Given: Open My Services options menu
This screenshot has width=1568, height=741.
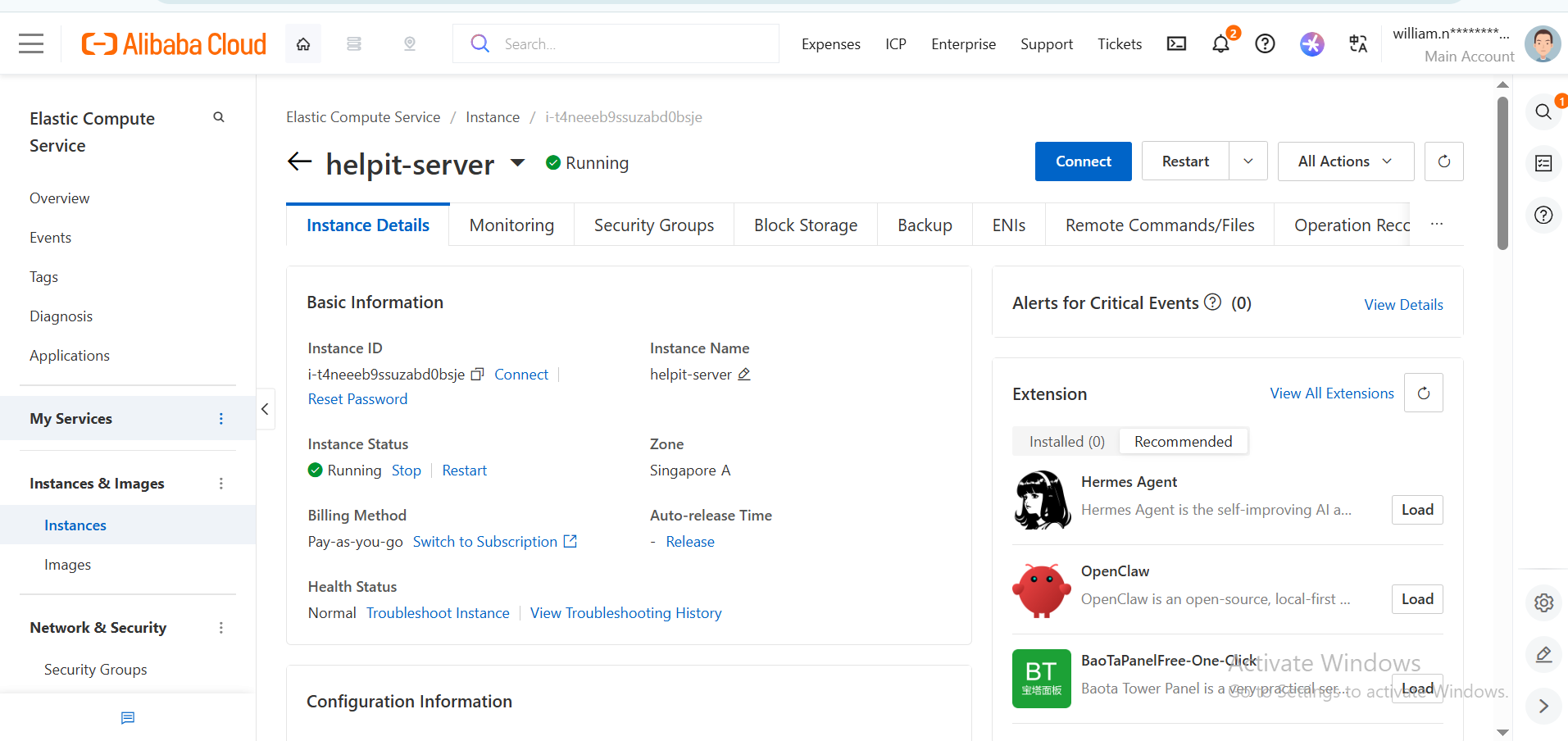Looking at the screenshot, I should [x=220, y=419].
